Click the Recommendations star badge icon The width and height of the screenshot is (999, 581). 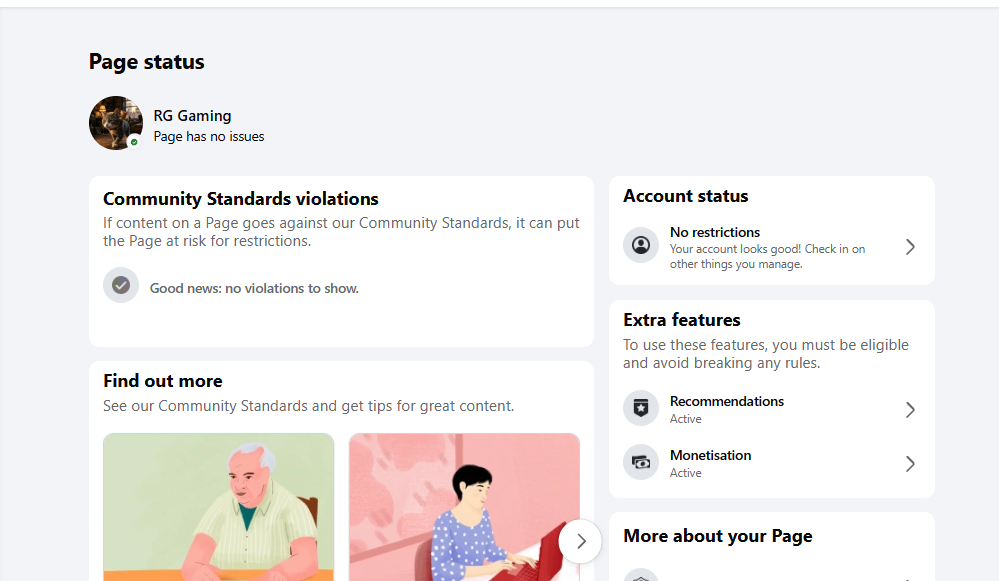(x=641, y=408)
